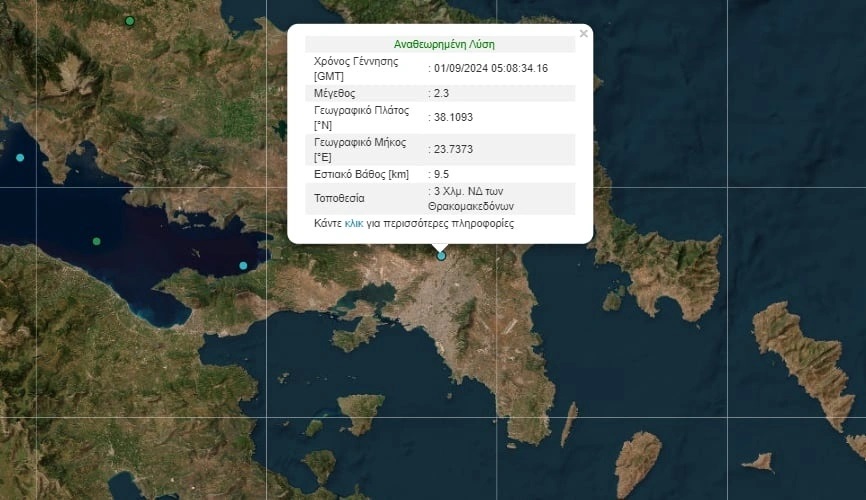Click the 'Τοποθεσία' row label
Viewport: 866px width, 500px height.
point(340,198)
